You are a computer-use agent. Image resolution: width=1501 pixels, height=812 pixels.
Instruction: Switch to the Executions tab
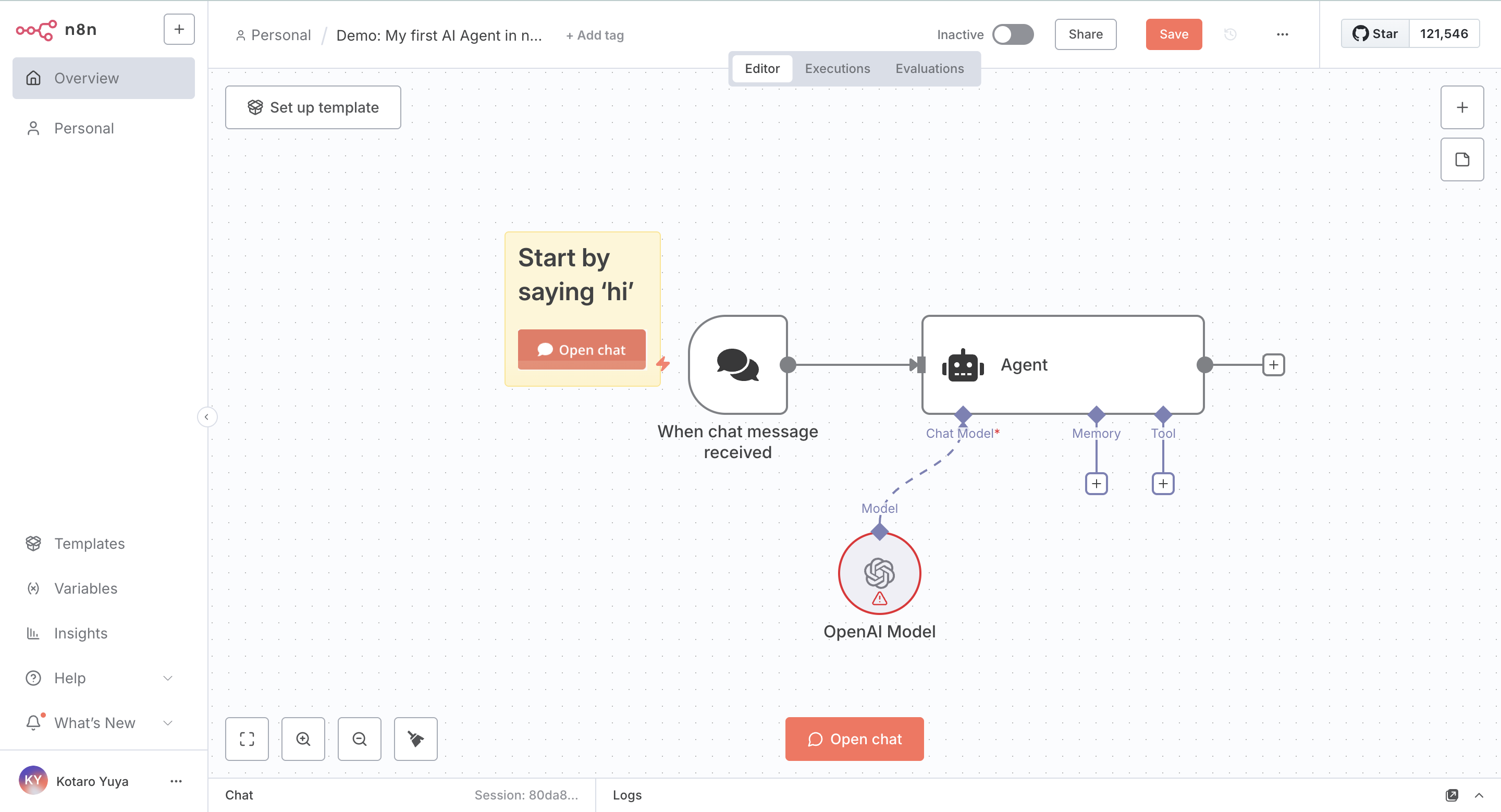tap(838, 69)
